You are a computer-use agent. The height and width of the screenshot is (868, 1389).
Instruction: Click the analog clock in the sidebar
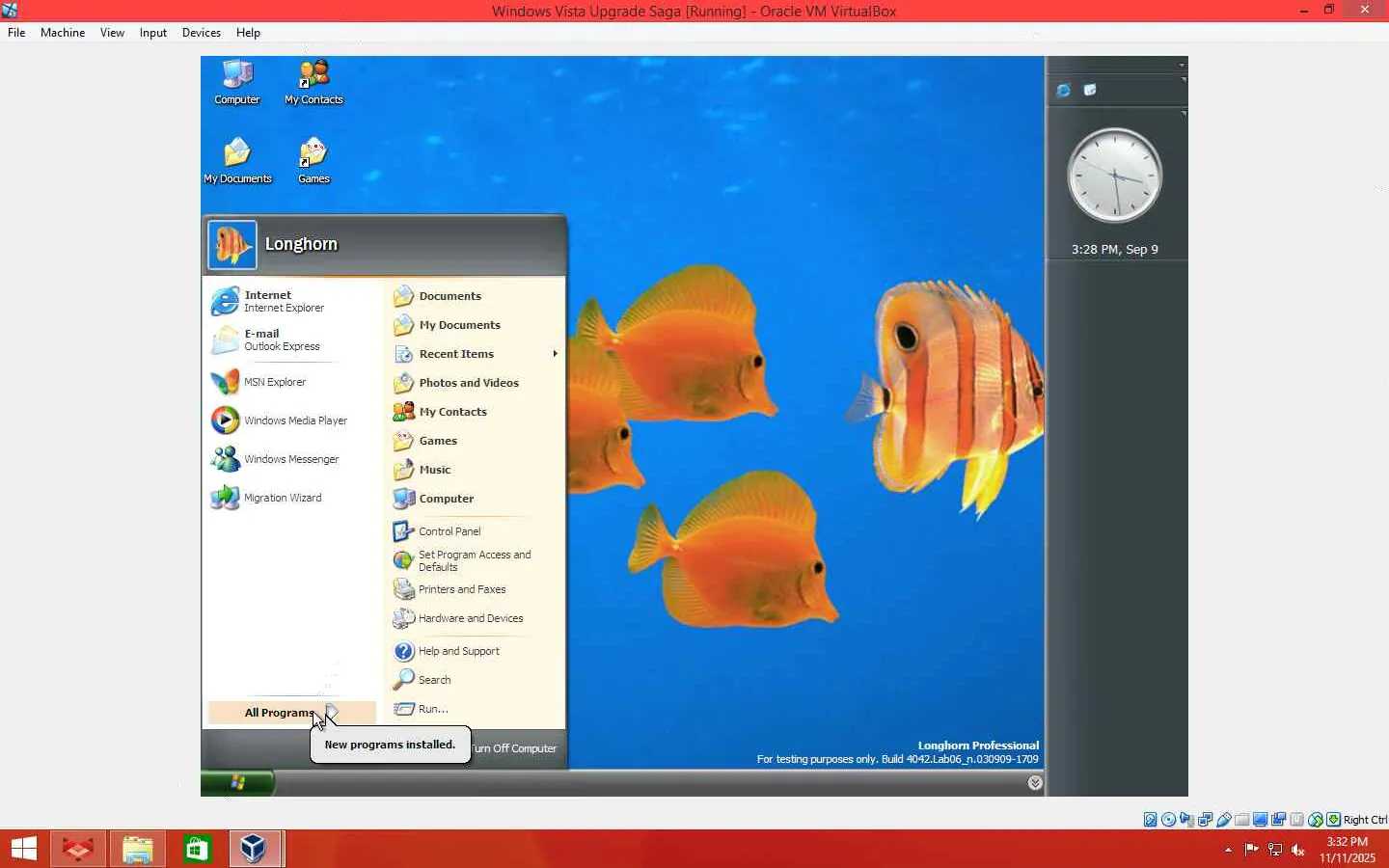click(x=1114, y=176)
